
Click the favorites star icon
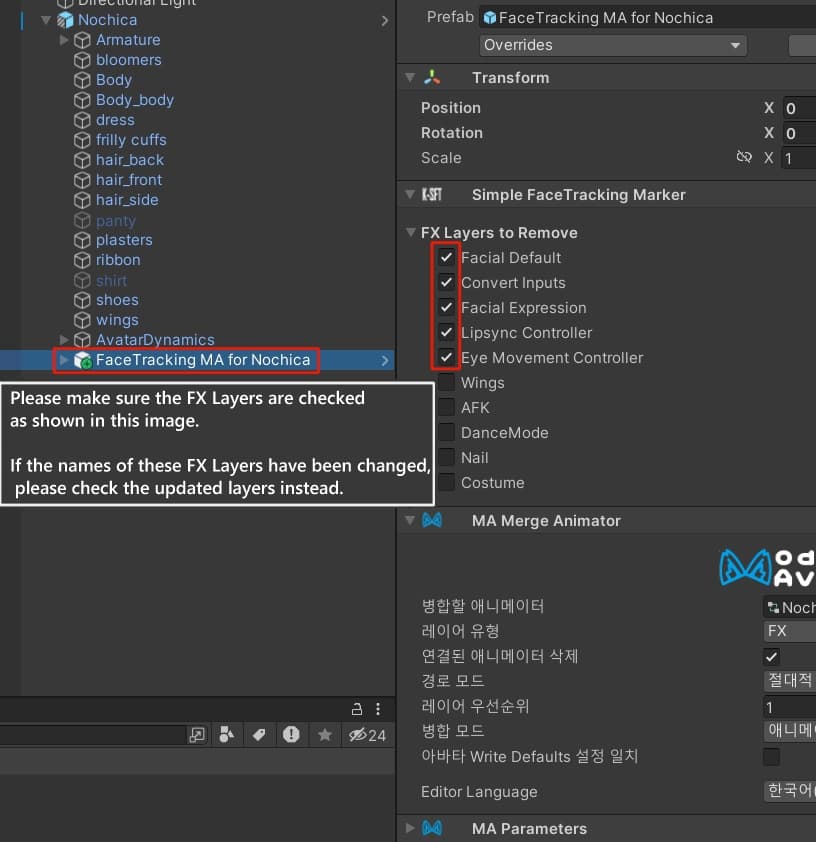325,734
